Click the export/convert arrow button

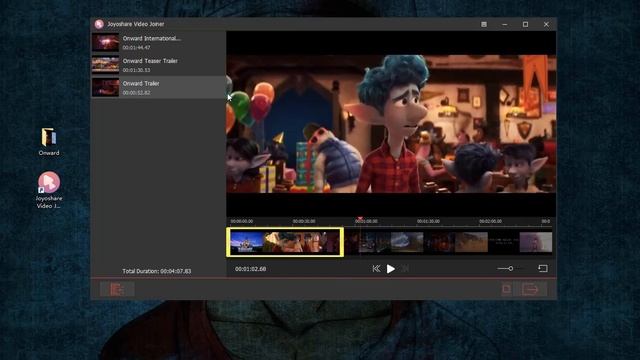[530, 289]
